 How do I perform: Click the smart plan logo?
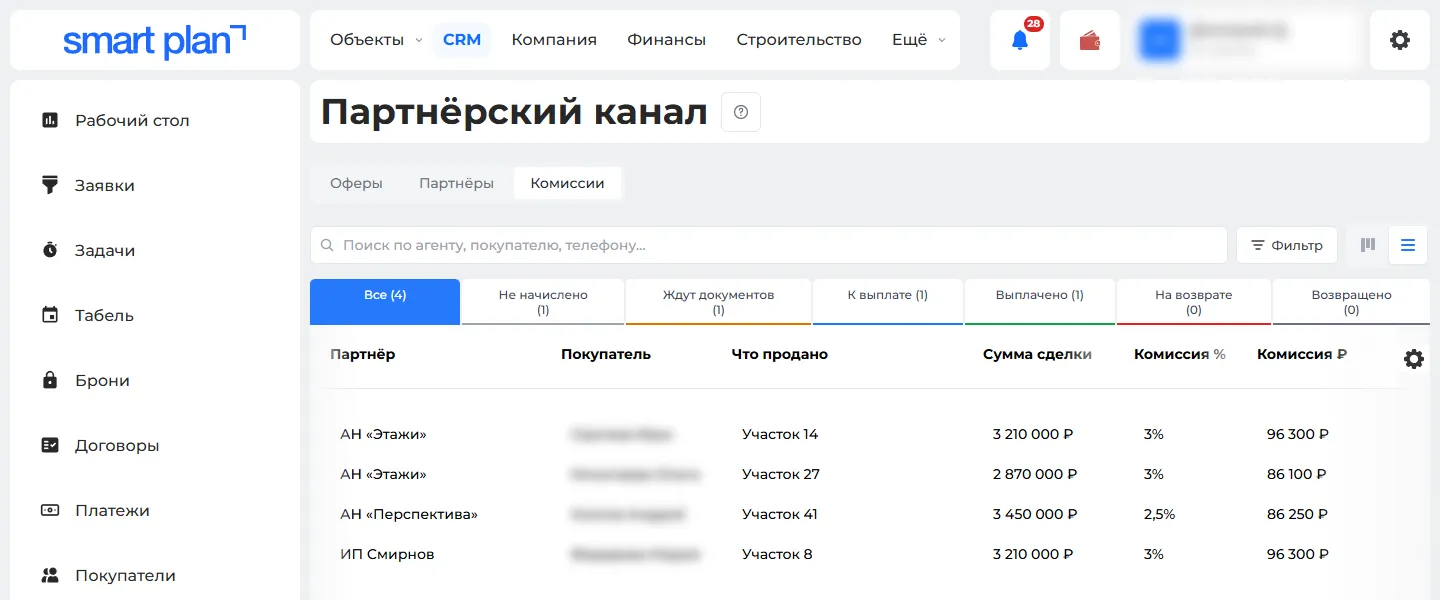(155, 41)
